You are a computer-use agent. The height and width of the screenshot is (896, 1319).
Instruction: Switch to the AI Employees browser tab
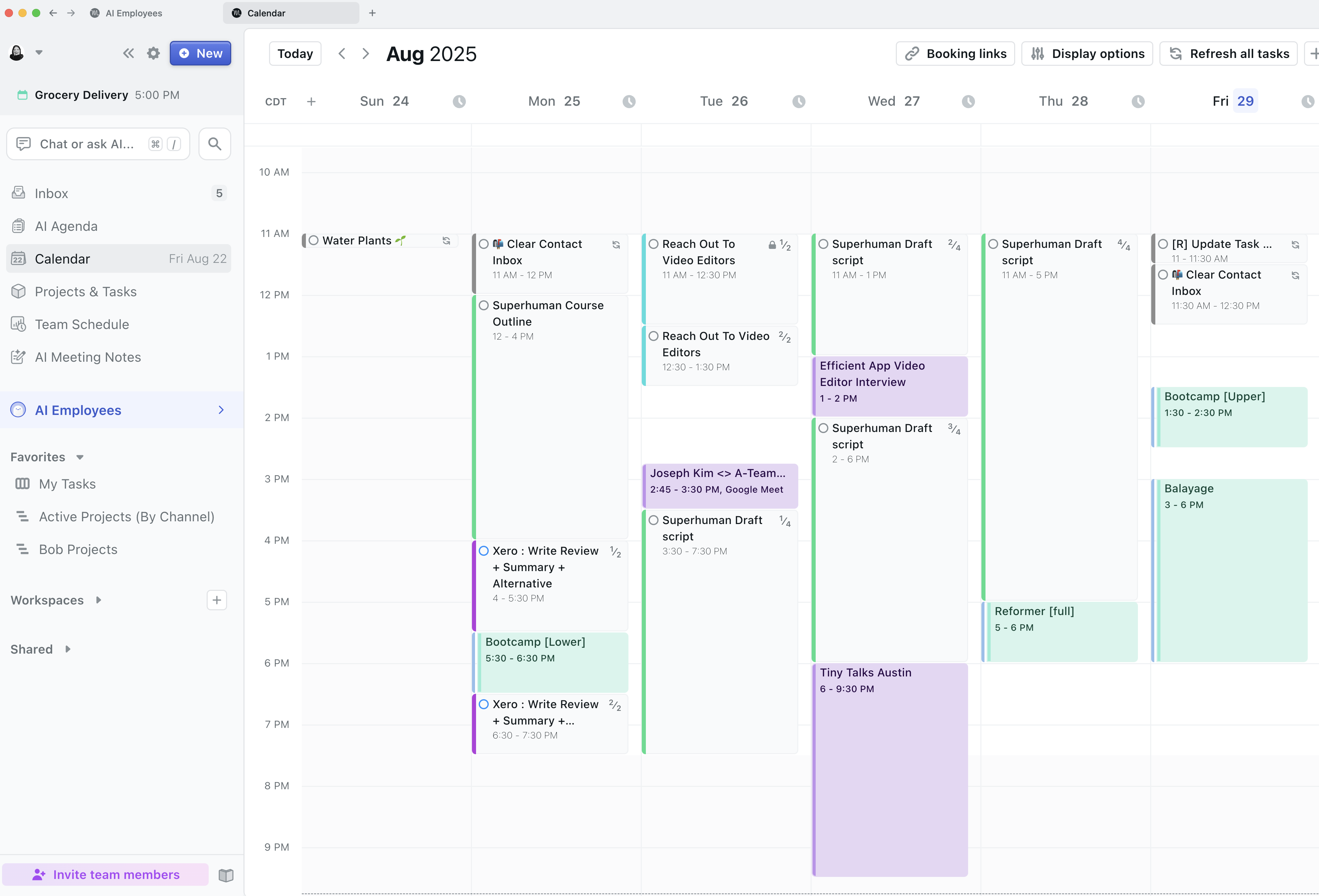(x=133, y=13)
